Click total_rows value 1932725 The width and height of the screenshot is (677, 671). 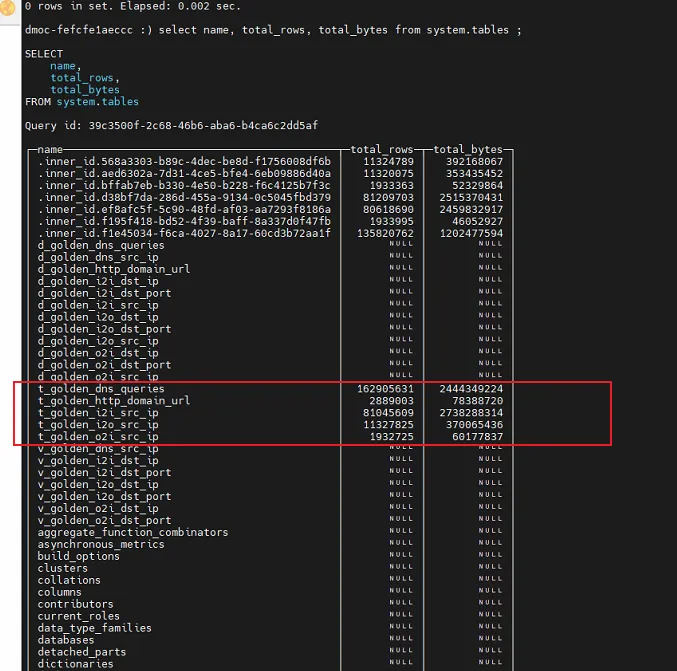pos(392,437)
